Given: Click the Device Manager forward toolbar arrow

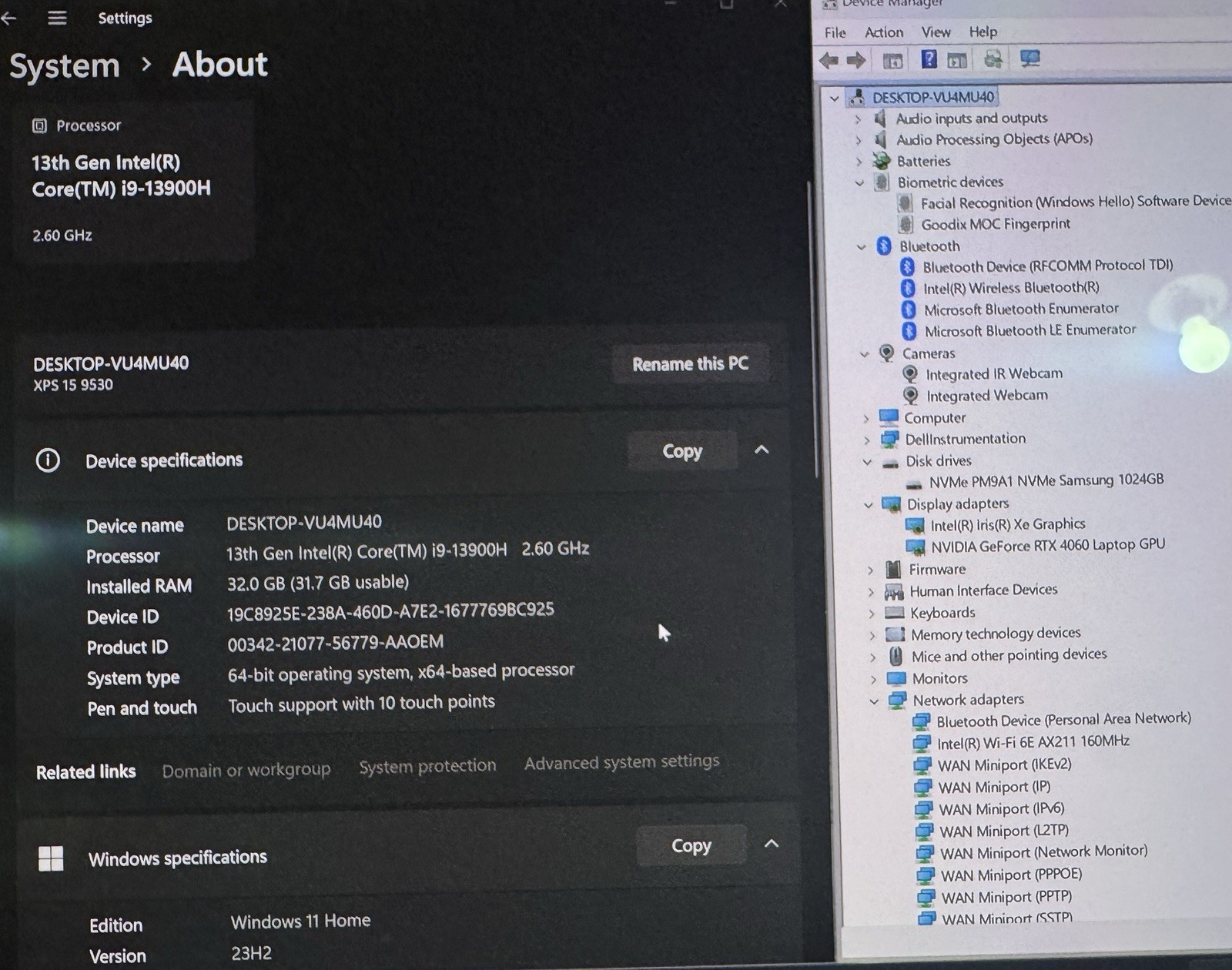Looking at the screenshot, I should (855, 60).
